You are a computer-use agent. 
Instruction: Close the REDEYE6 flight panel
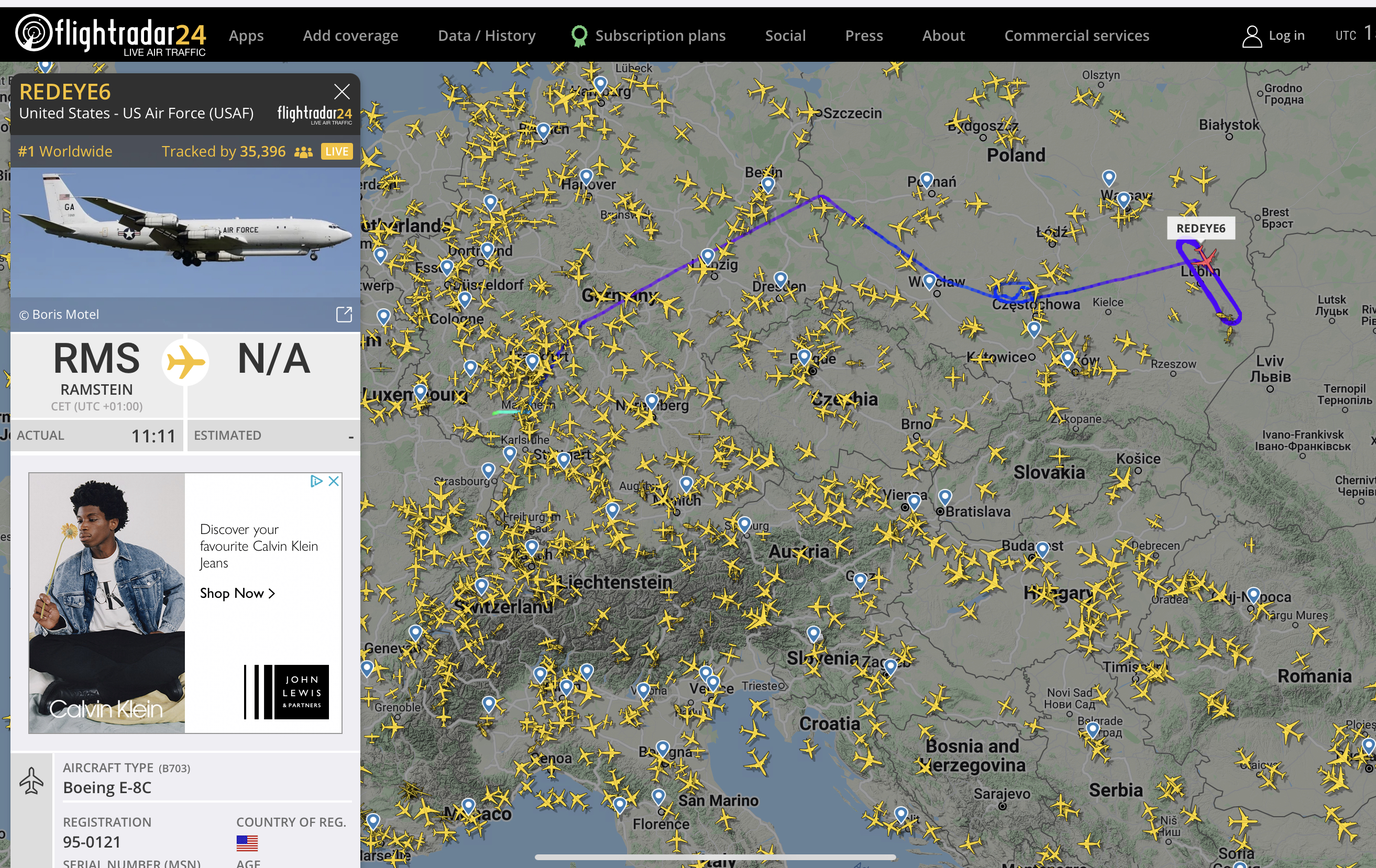click(342, 92)
